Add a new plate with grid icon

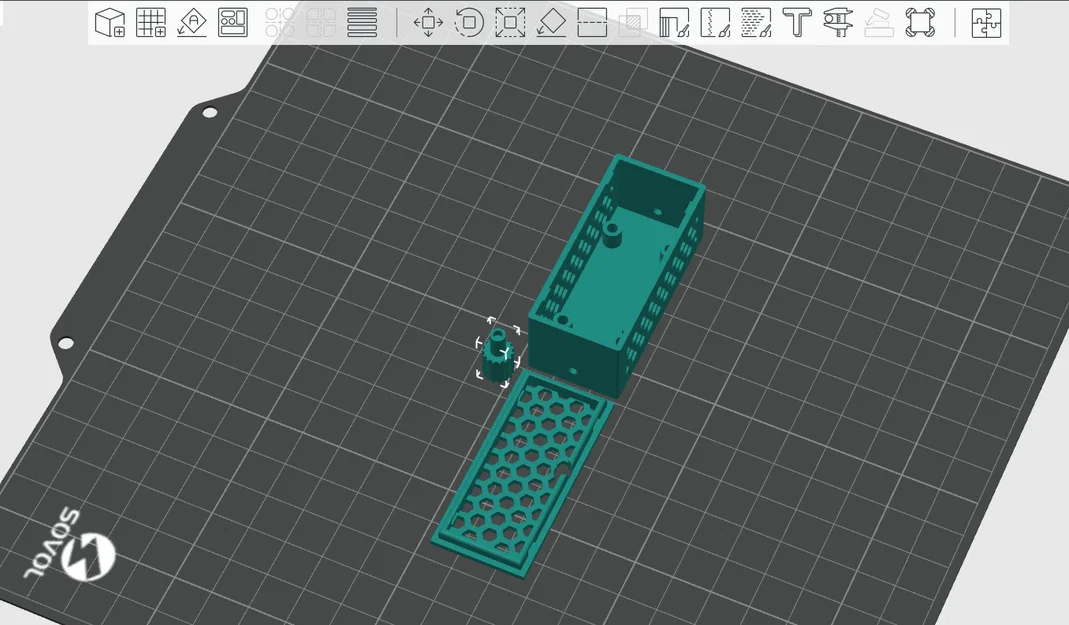151,22
